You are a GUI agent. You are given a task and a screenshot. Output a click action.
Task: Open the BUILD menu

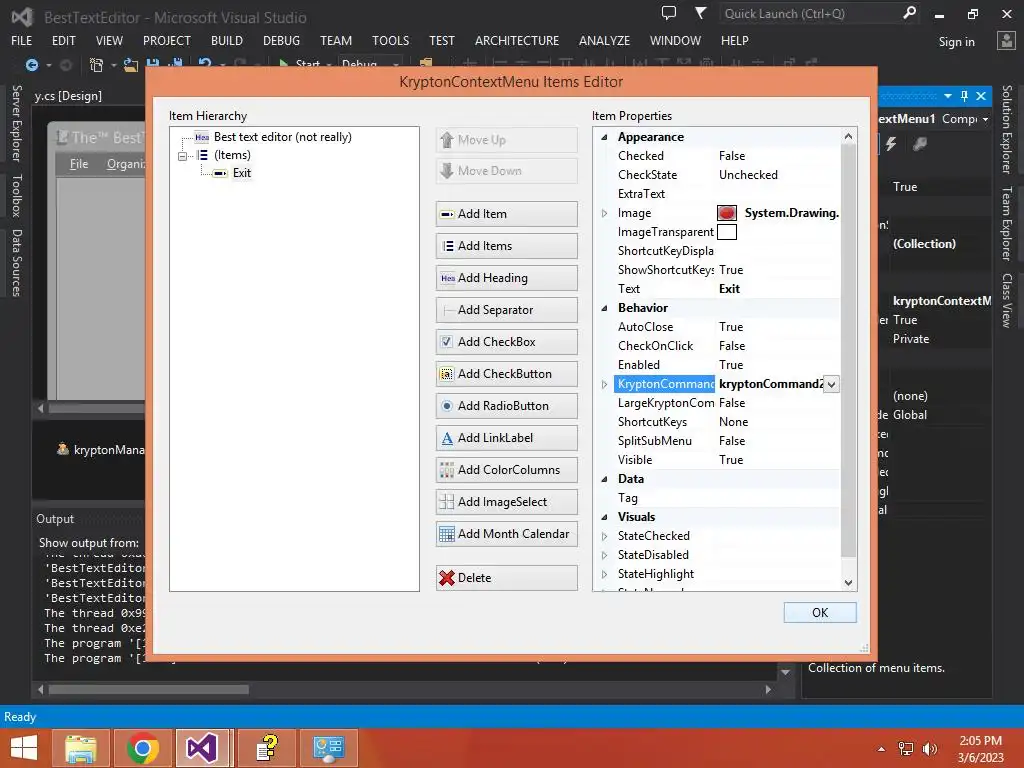click(227, 40)
